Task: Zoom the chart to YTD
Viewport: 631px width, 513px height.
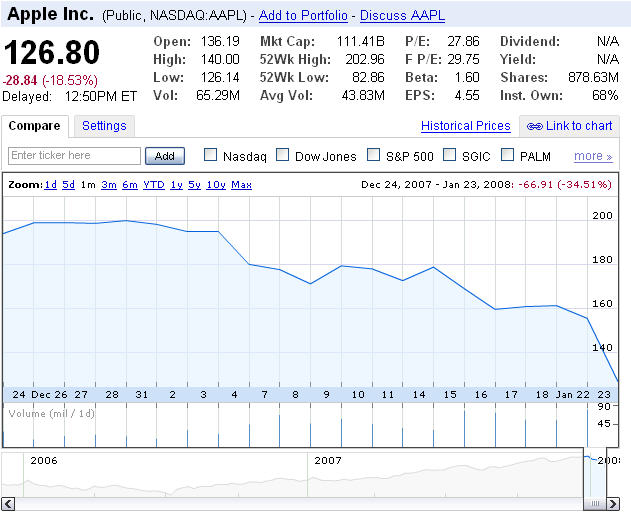Action: click(154, 185)
